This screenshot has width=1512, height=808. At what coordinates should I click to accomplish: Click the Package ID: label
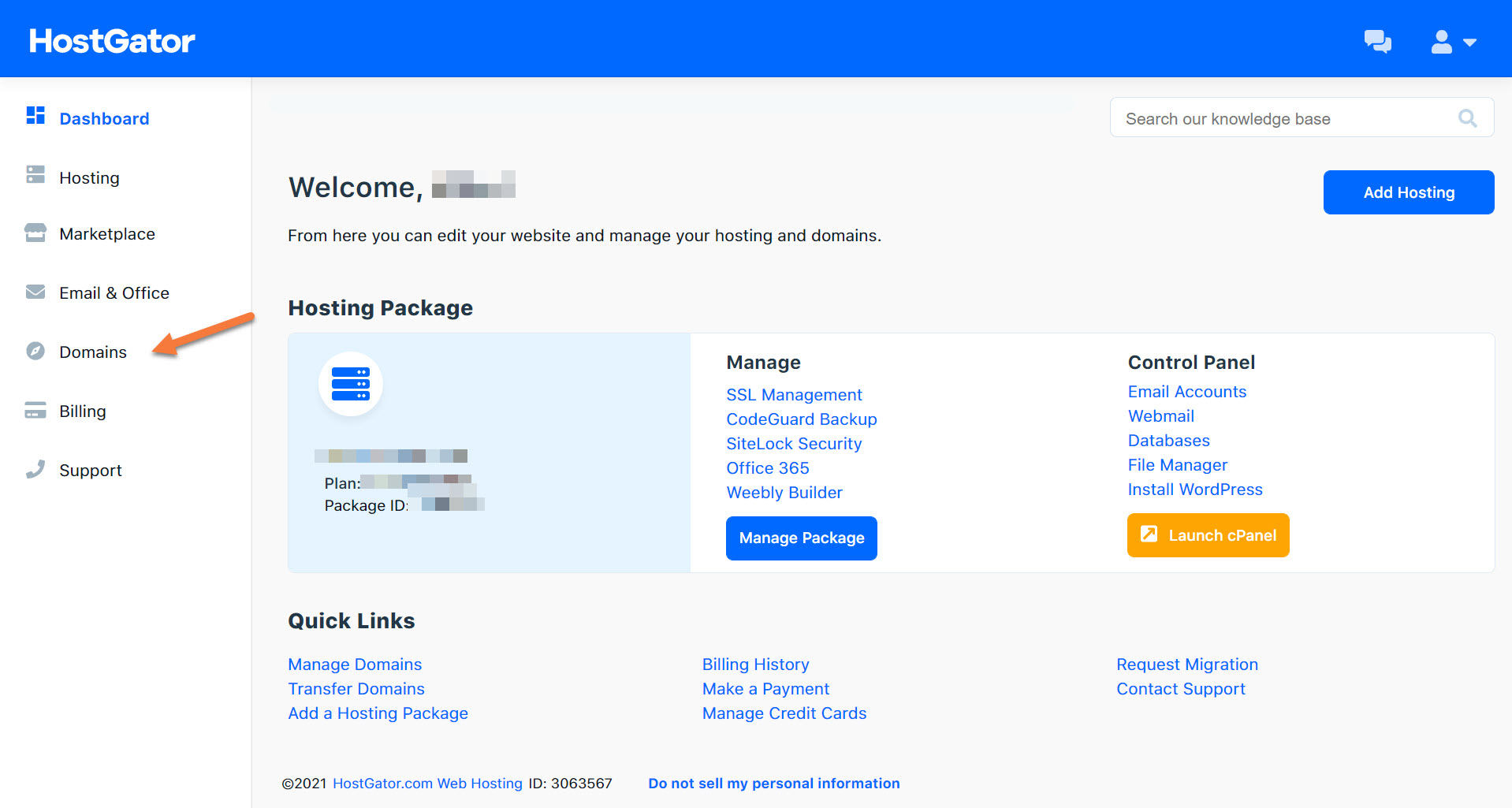tap(367, 506)
